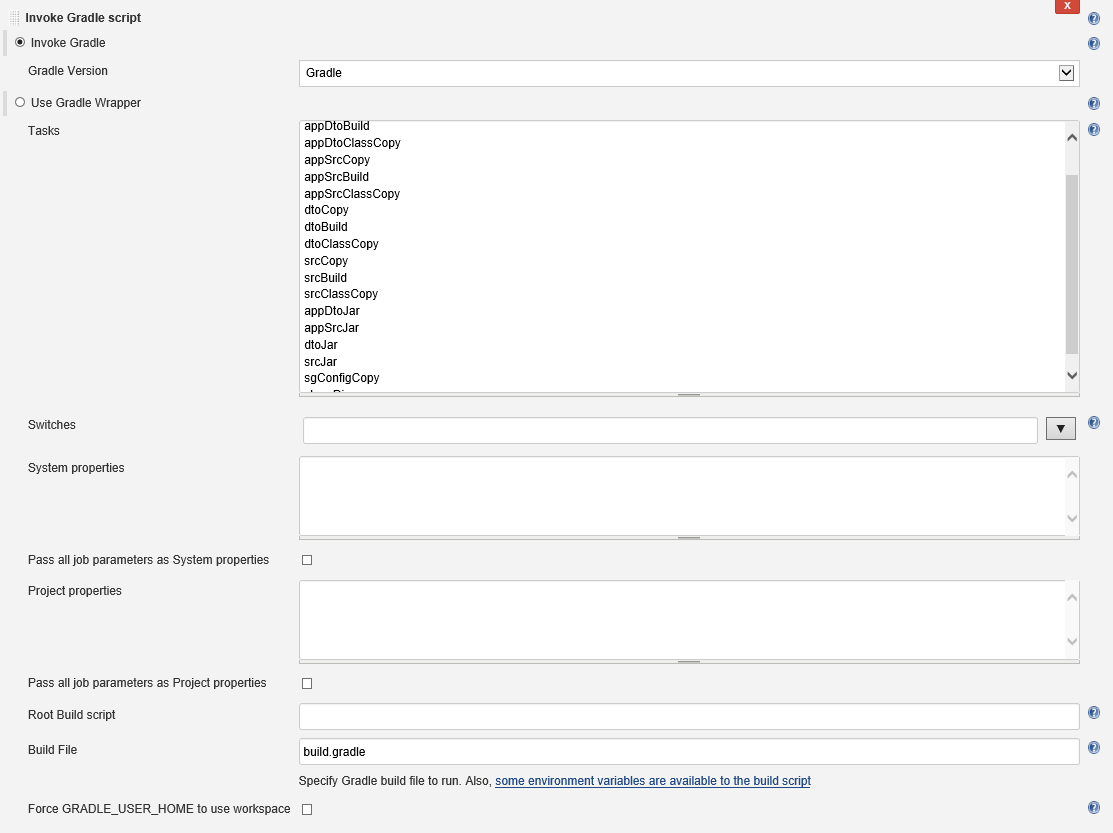Enable Pass all job parameters as System properties

click(307, 560)
